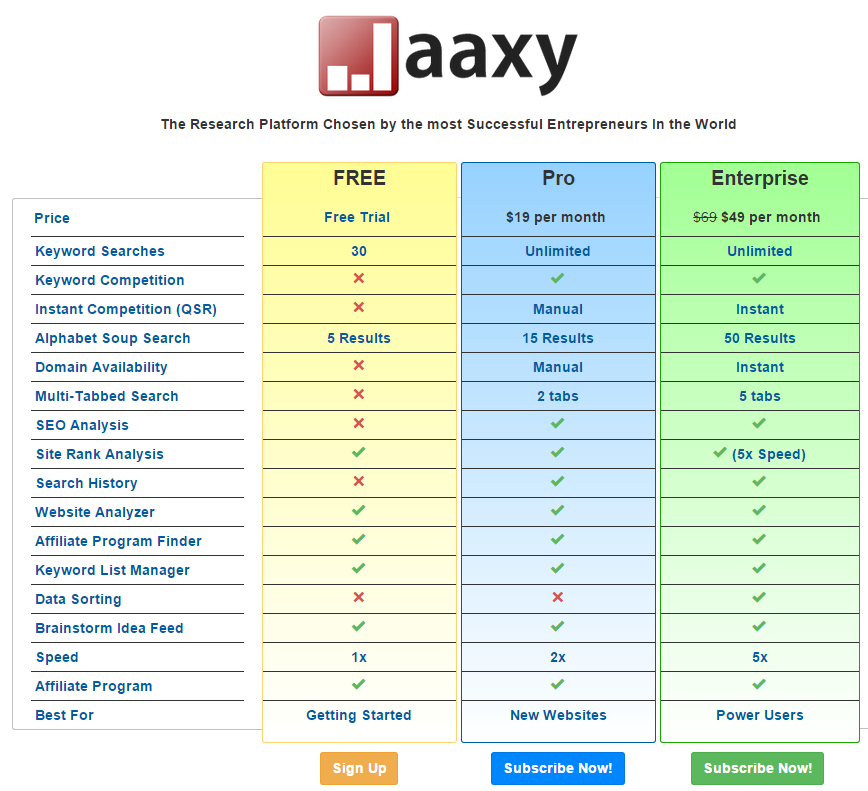This screenshot has height=791, width=868.
Task: Click the 'Brainstorm Idea Feed' label
Action: coord(109,628)
